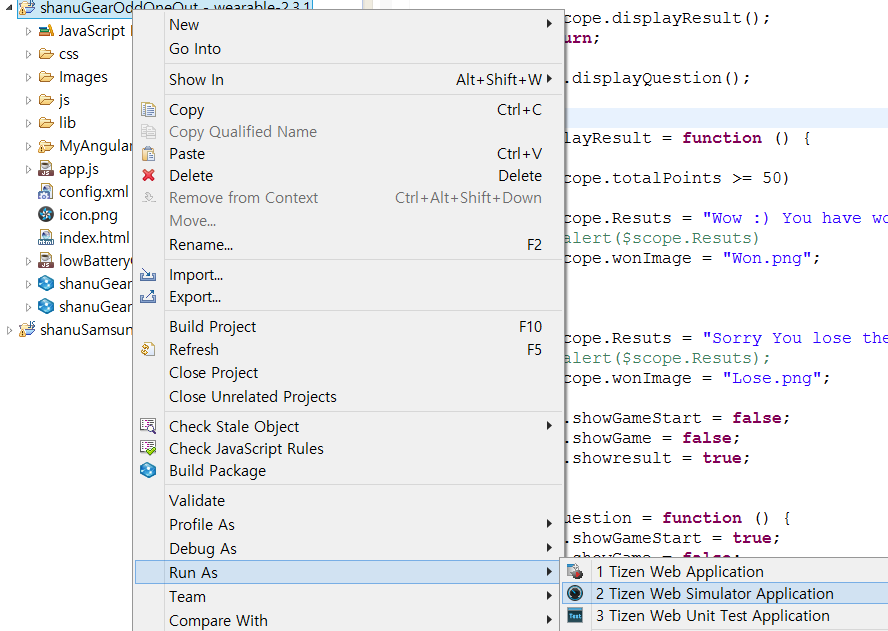Screen dimensions: 888x631
Task: Click the JavaScript library icon in tree
Action: 46,31
